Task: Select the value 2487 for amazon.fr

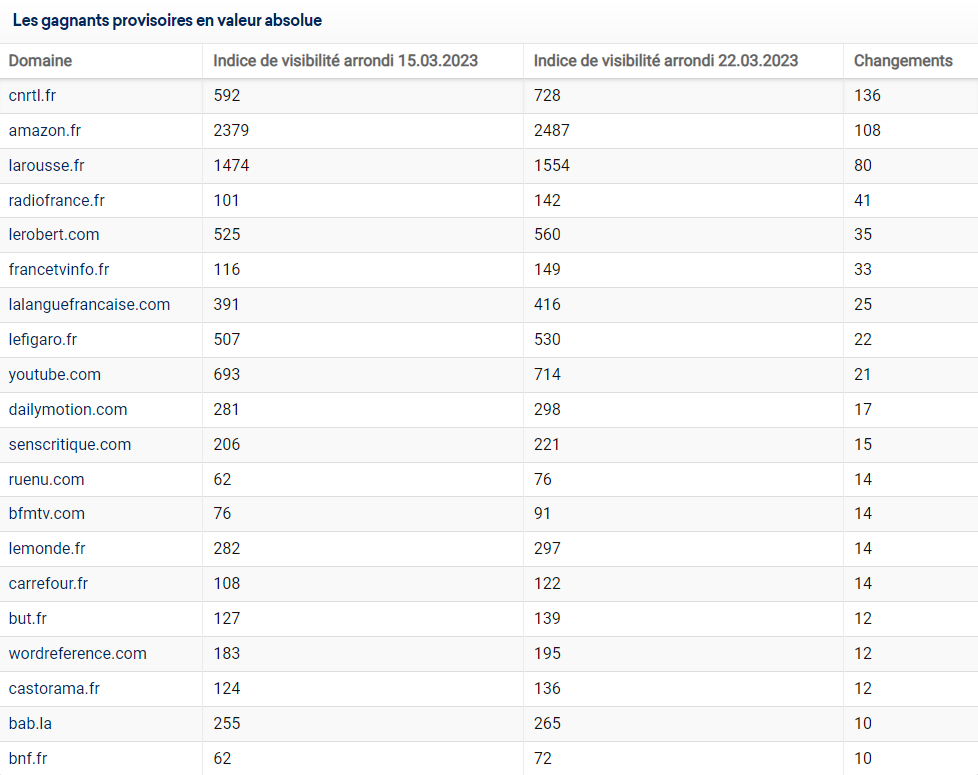Action: (551, 131)
